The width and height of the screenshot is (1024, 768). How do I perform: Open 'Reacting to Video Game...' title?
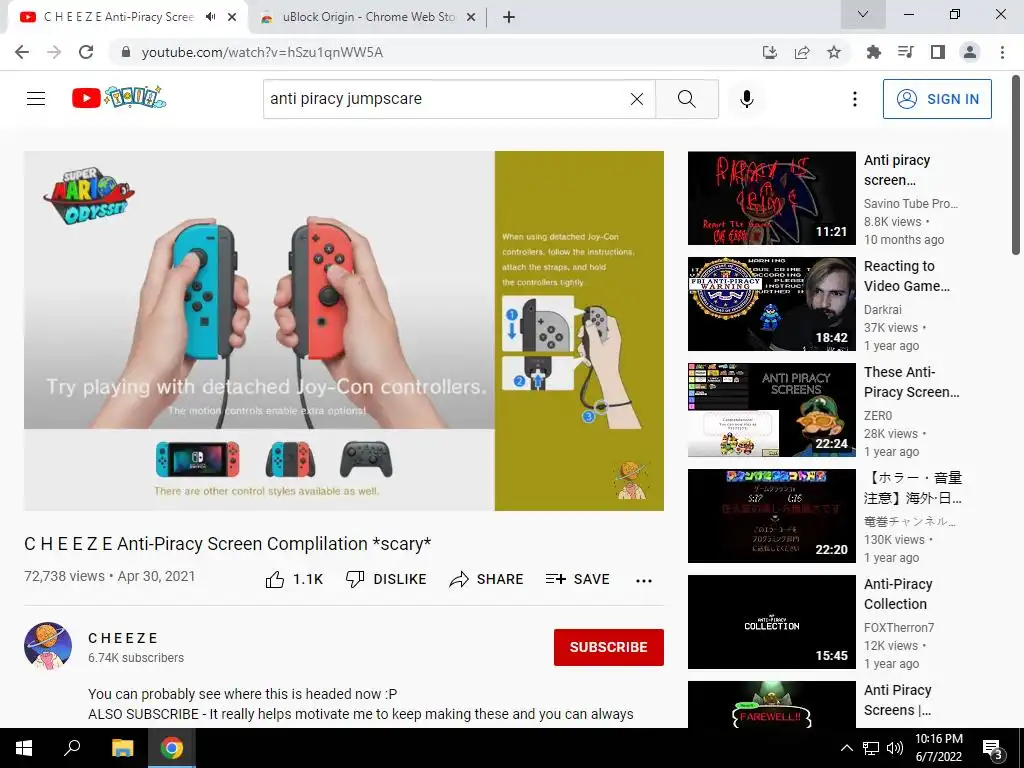point(906,276)
